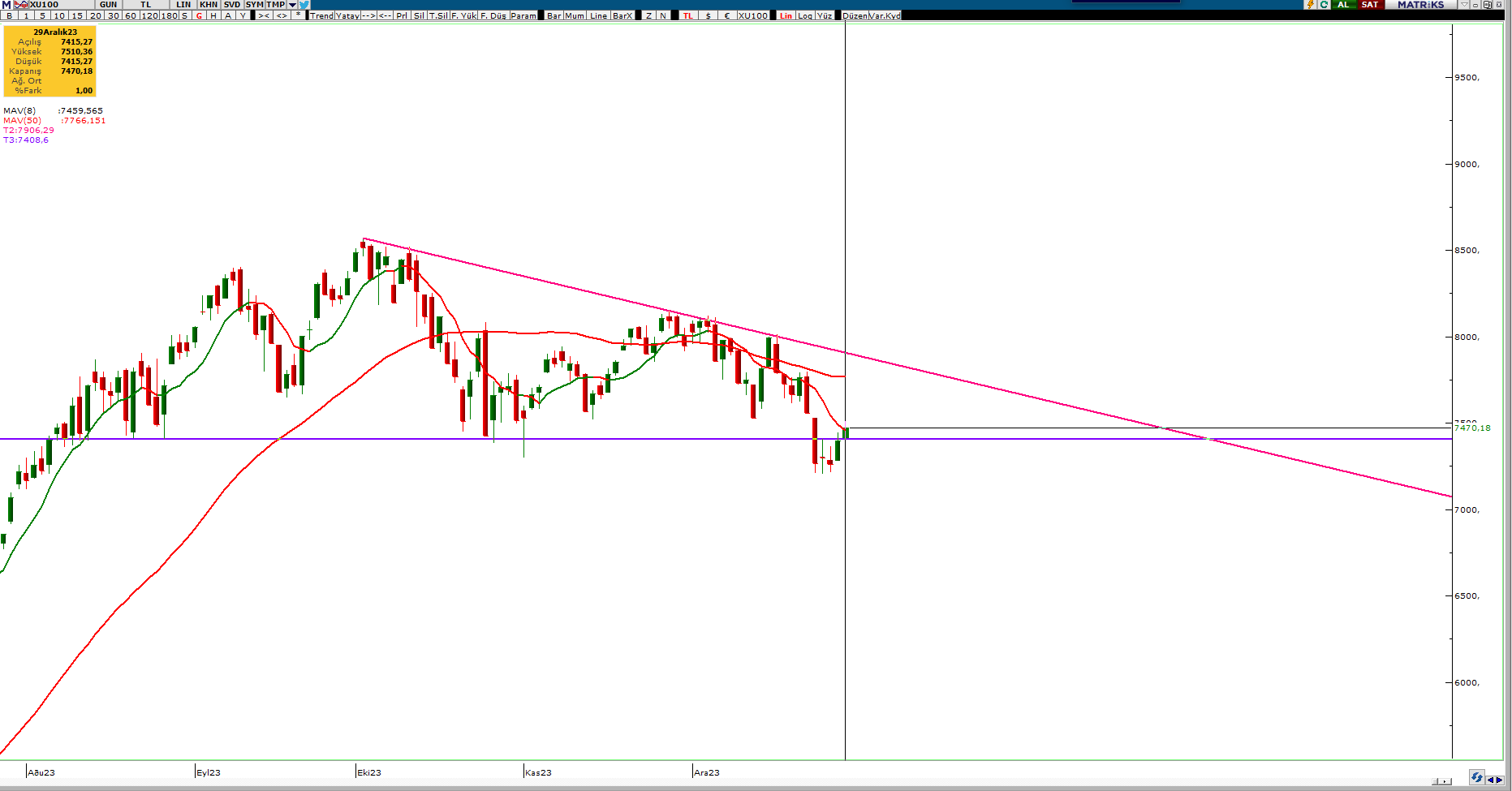Click the chart indicator icon beside XU100
The image size is (1512, 791).
[22, 5]
